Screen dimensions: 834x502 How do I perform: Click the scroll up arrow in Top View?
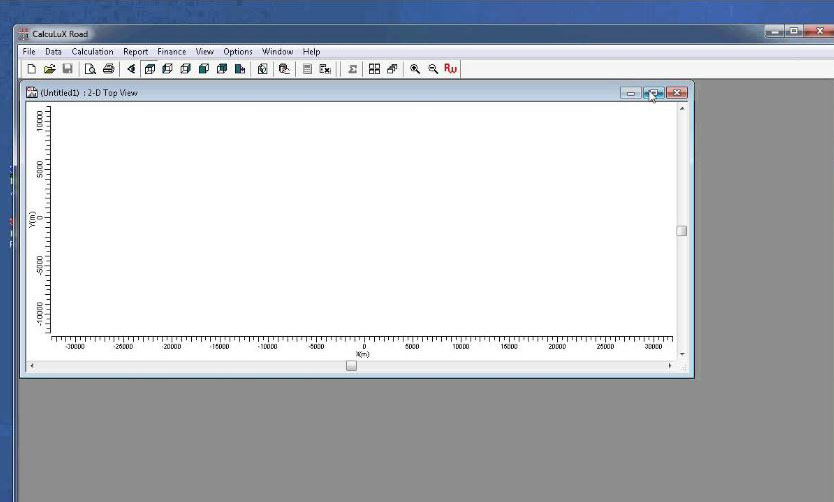pyautogui.click(x=682, y=108)
